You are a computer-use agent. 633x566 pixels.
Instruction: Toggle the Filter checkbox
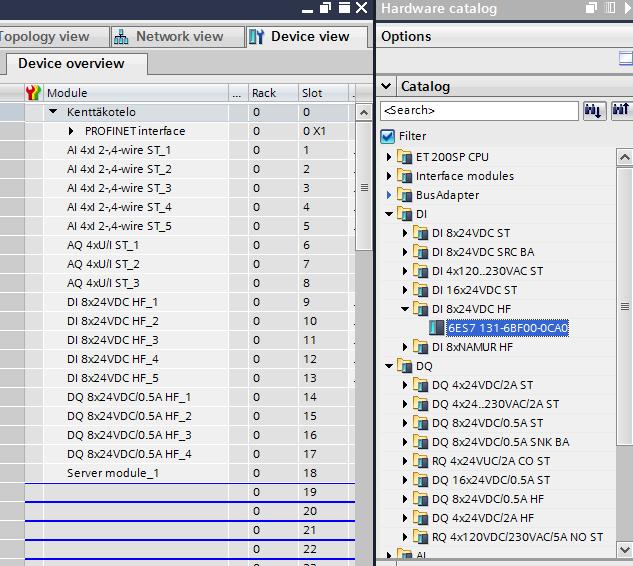(x=388, y=136)
